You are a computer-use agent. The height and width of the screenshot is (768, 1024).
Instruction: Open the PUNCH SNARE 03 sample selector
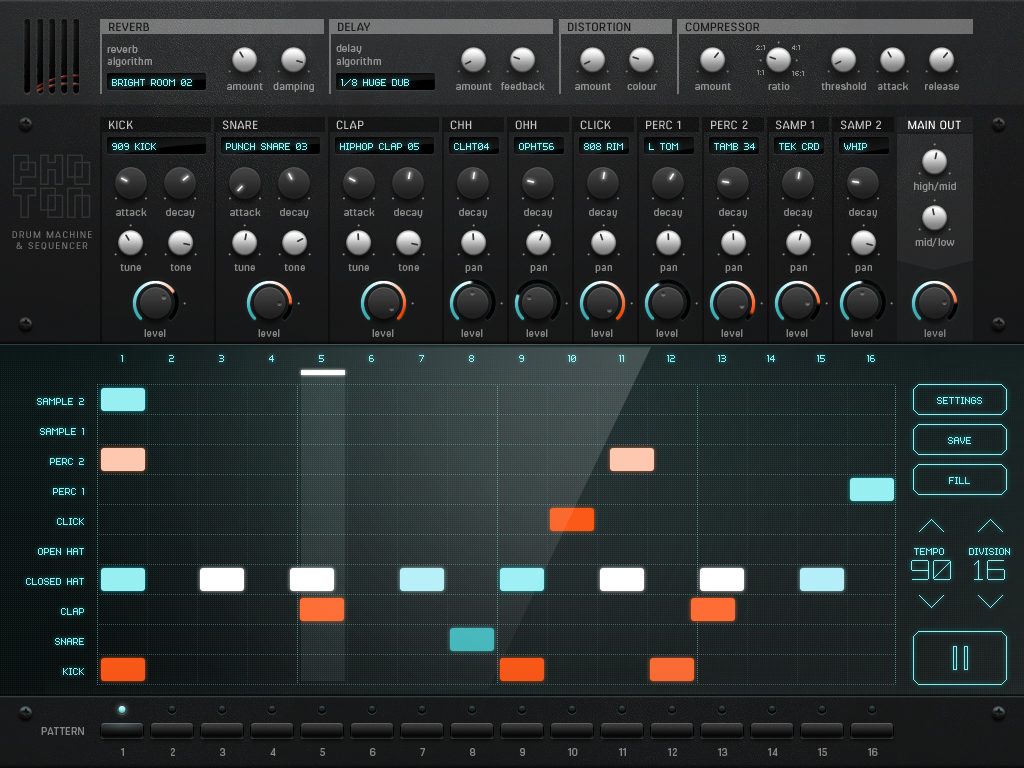pyautogui.click(x=270, y=146)
